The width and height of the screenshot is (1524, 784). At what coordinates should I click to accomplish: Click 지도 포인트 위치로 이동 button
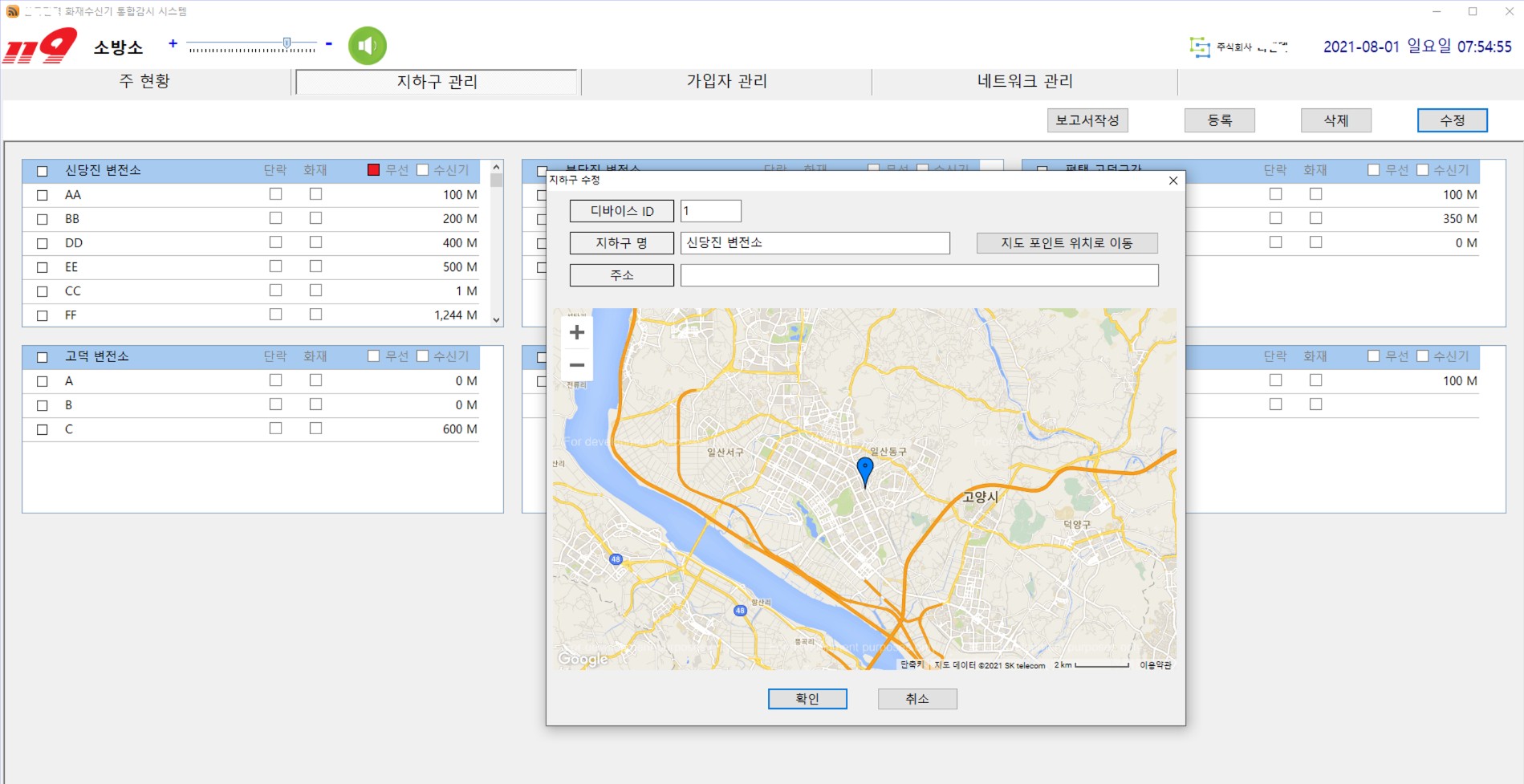pyautogui.click(x=1067, y=243)
